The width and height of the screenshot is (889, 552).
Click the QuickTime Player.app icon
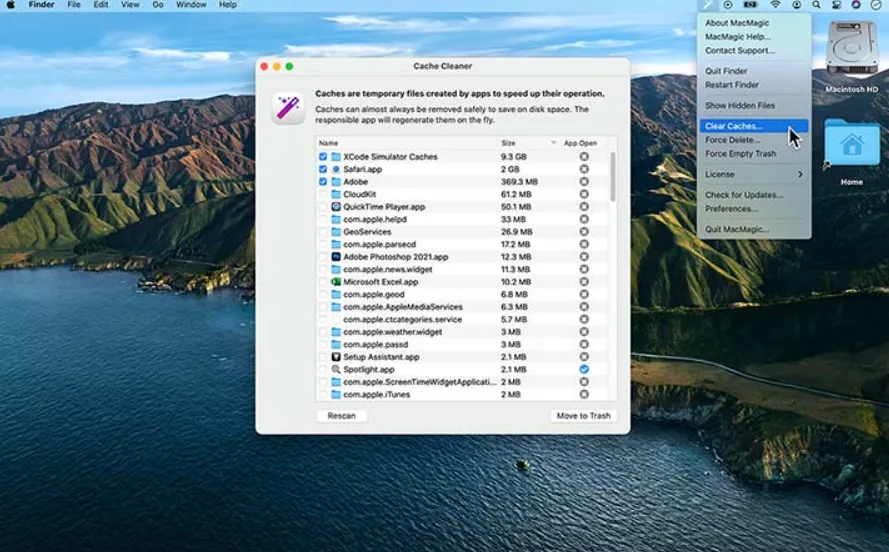tap(336, 206)
